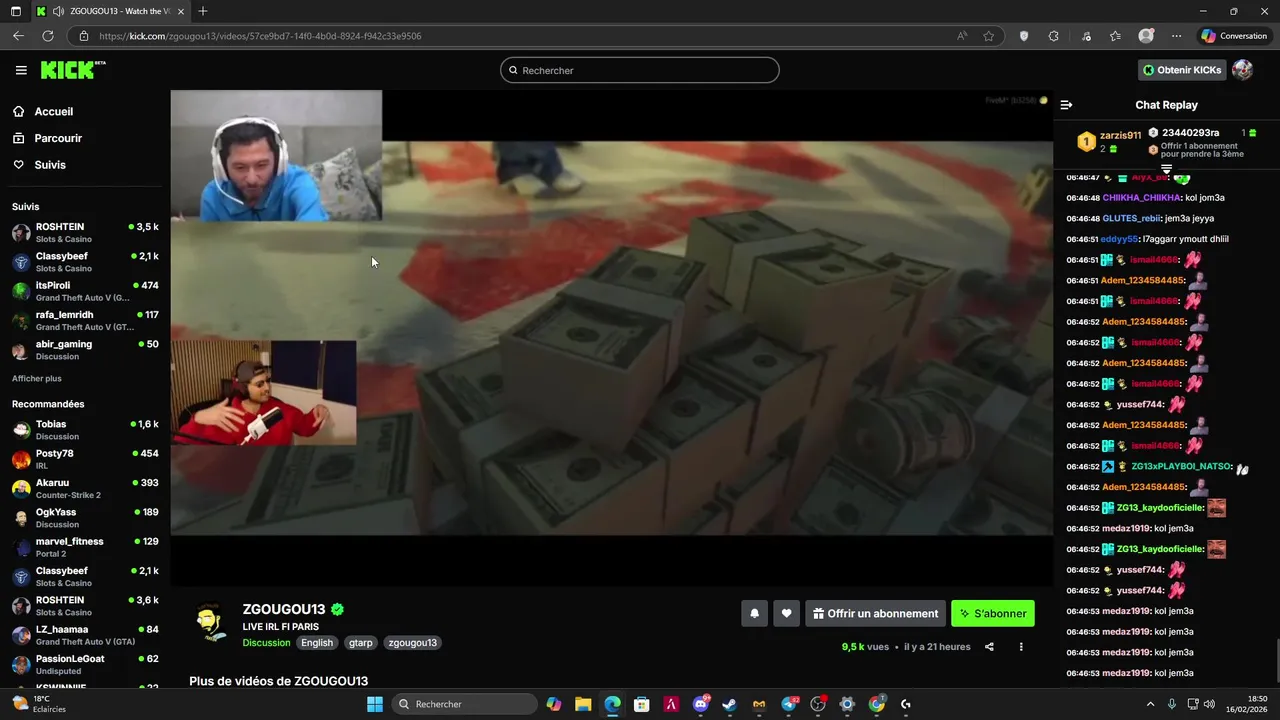Viewport: 1280px width, 720px height.
Task: Show hidden system tray icons
Action: pyautogui.click(x=1150, y=704)
